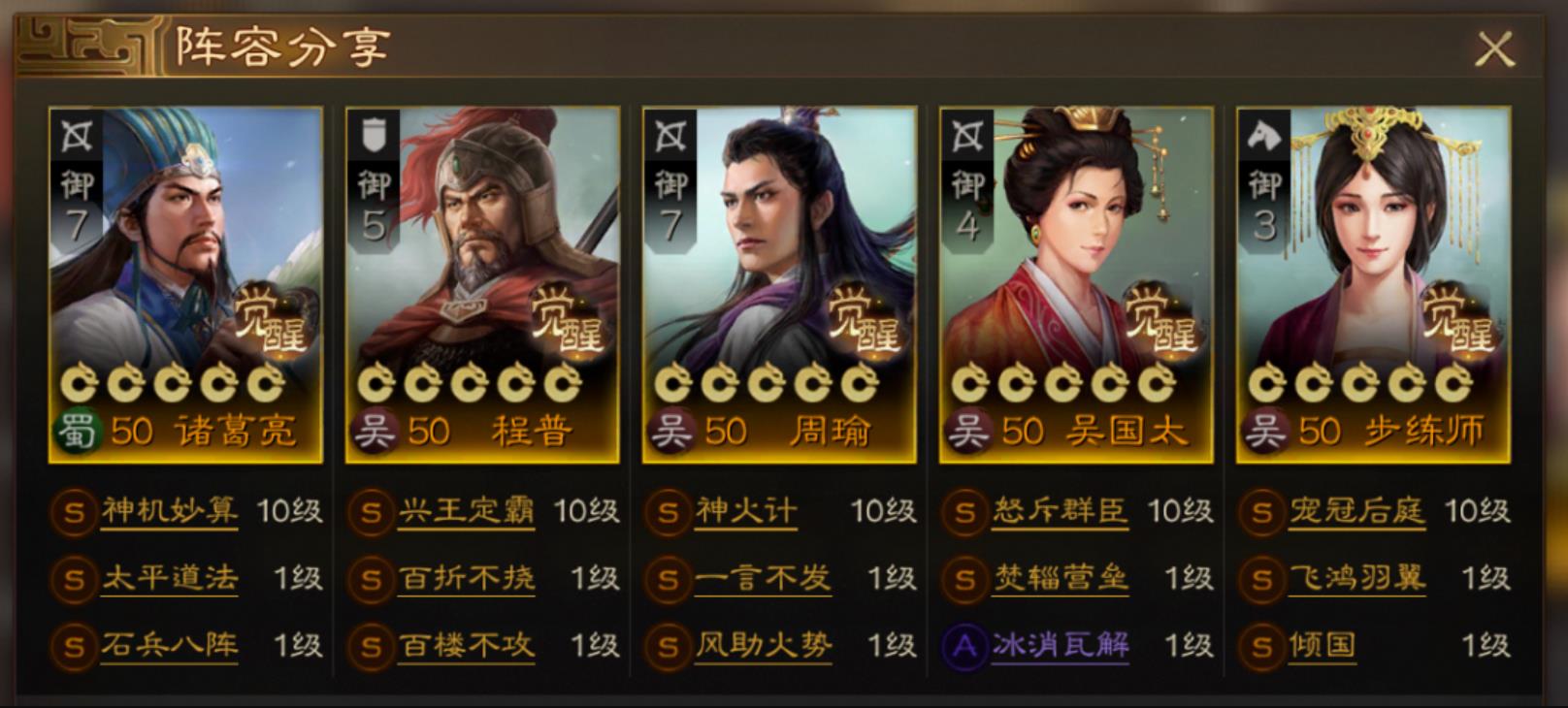The height and width of the screenshot is (708, 1568).
Task: View the 兴王定霸 skill
Action: [x=466, y=511]
